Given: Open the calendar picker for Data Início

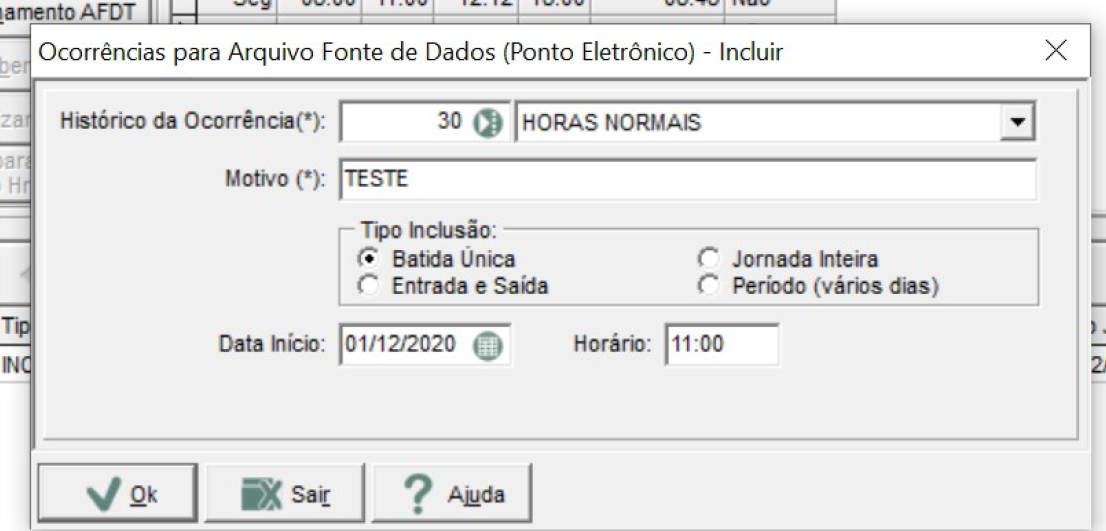Looking at the screenshot, I should tap(487, 346).
